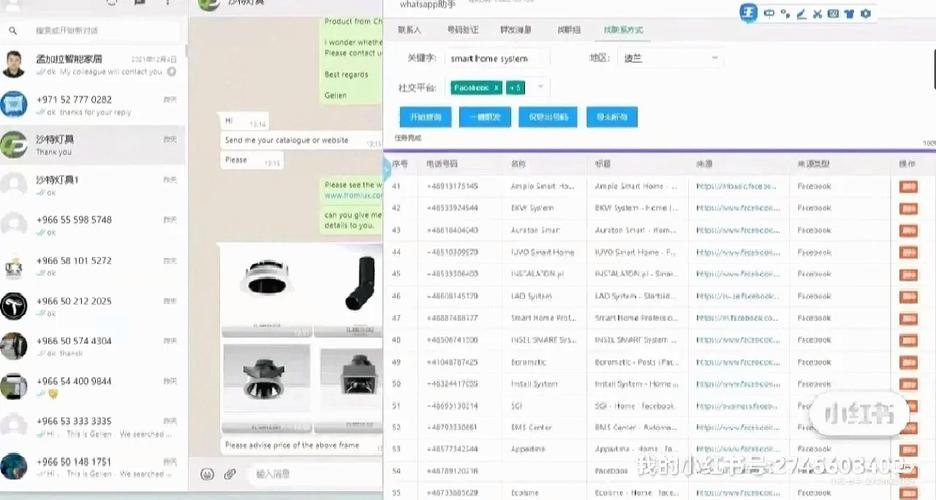936x500 pixels.
Task: Click the avatar of +966 50 148 1751
Action: click(13, 467)
